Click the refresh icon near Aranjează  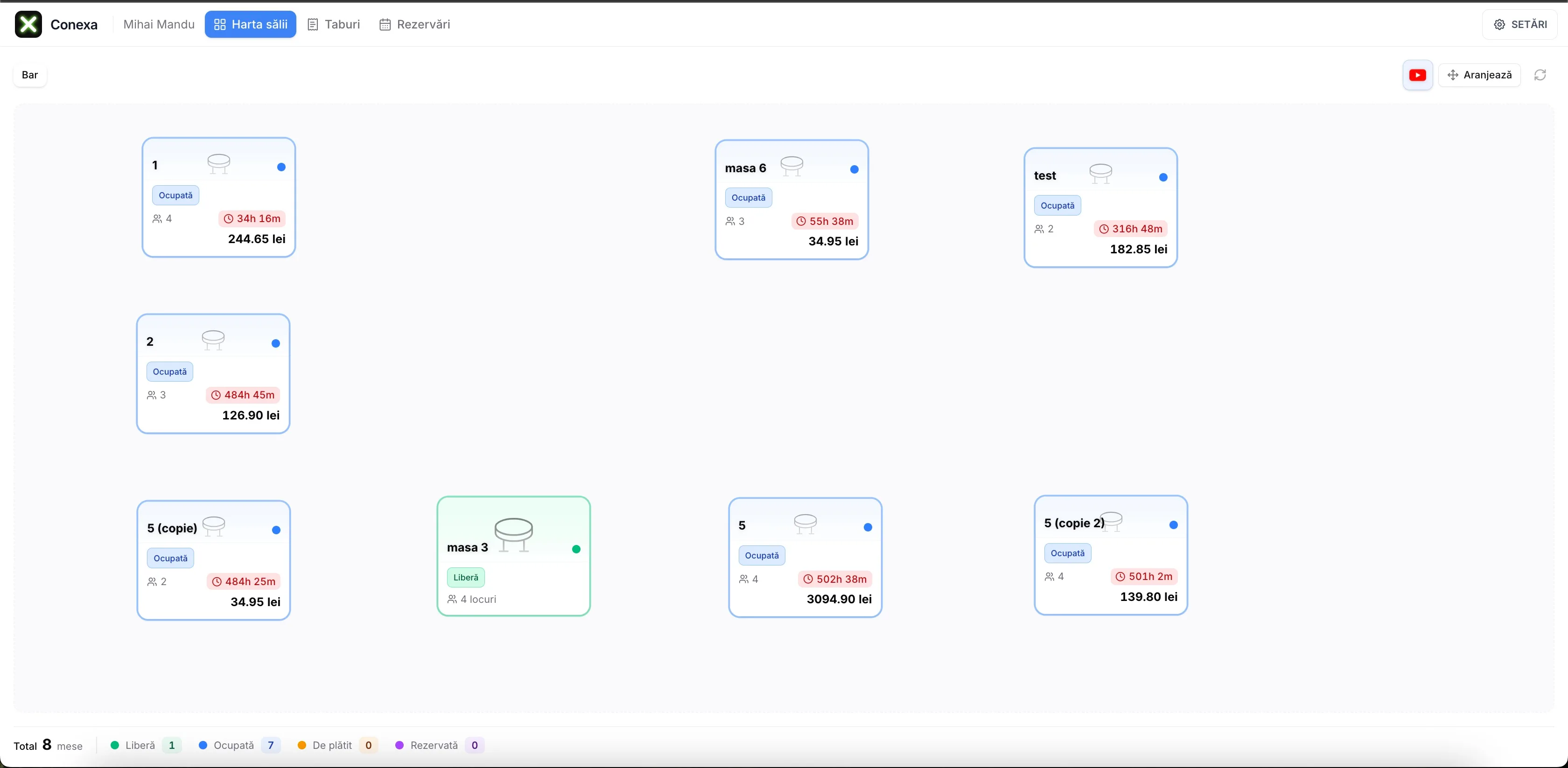[x=1540, y=75]
